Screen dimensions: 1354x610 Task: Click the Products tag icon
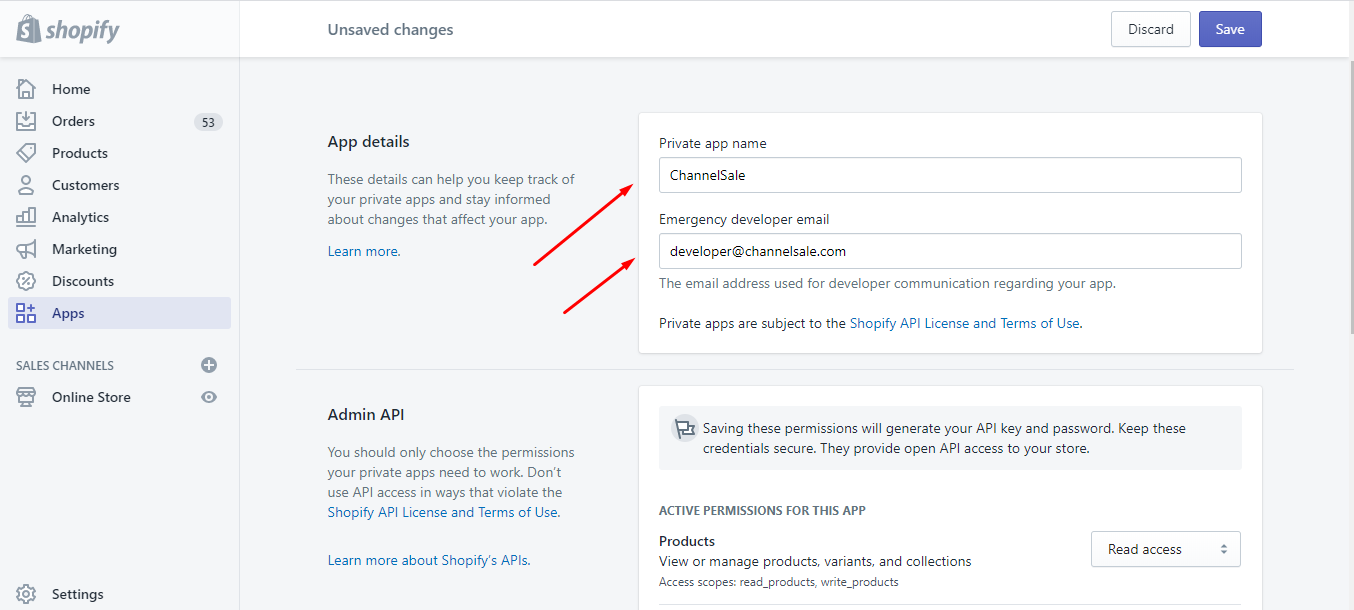click(x=26, y=153)
